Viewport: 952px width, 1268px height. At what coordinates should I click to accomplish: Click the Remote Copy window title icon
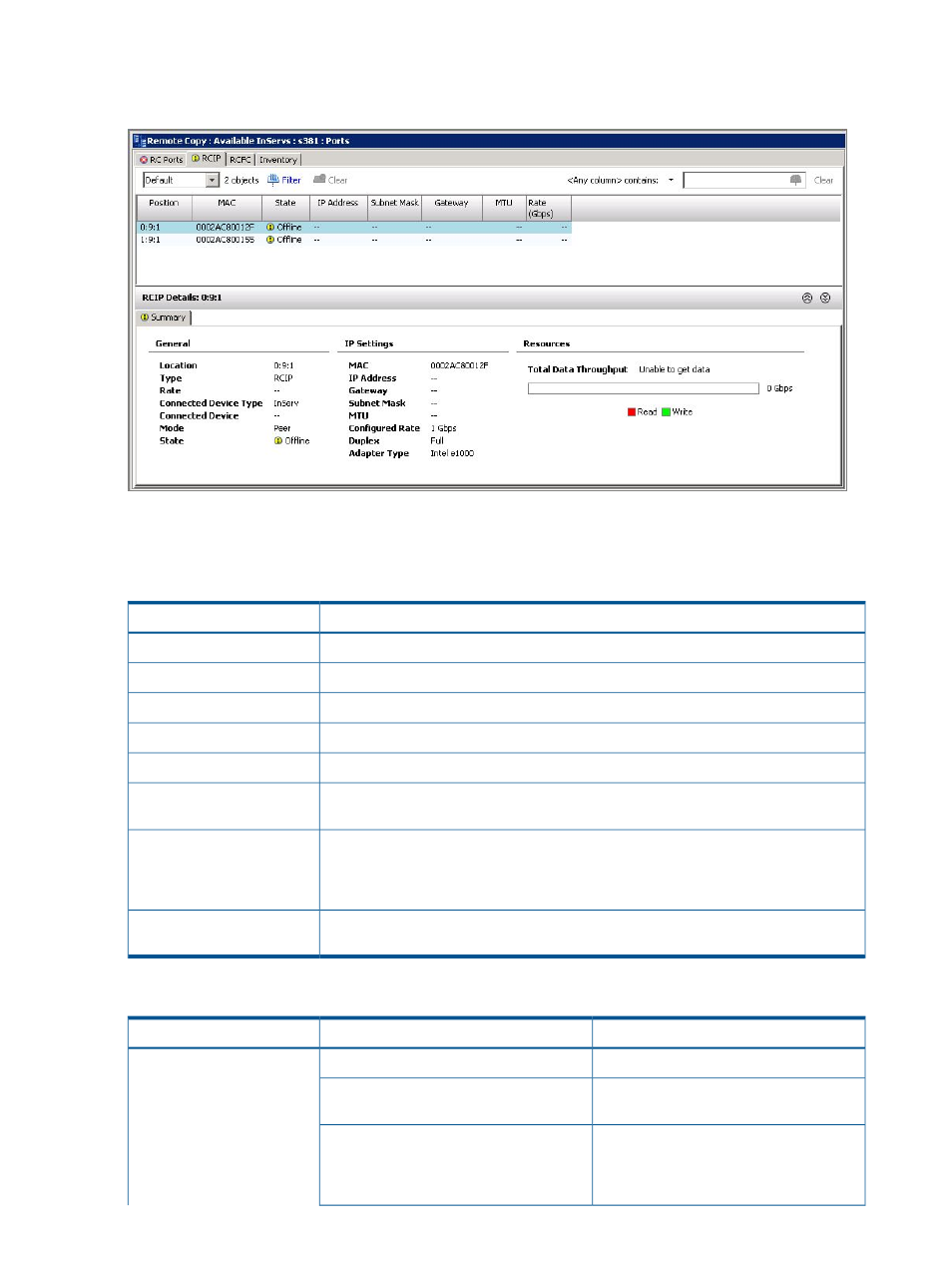click(140, 141)
